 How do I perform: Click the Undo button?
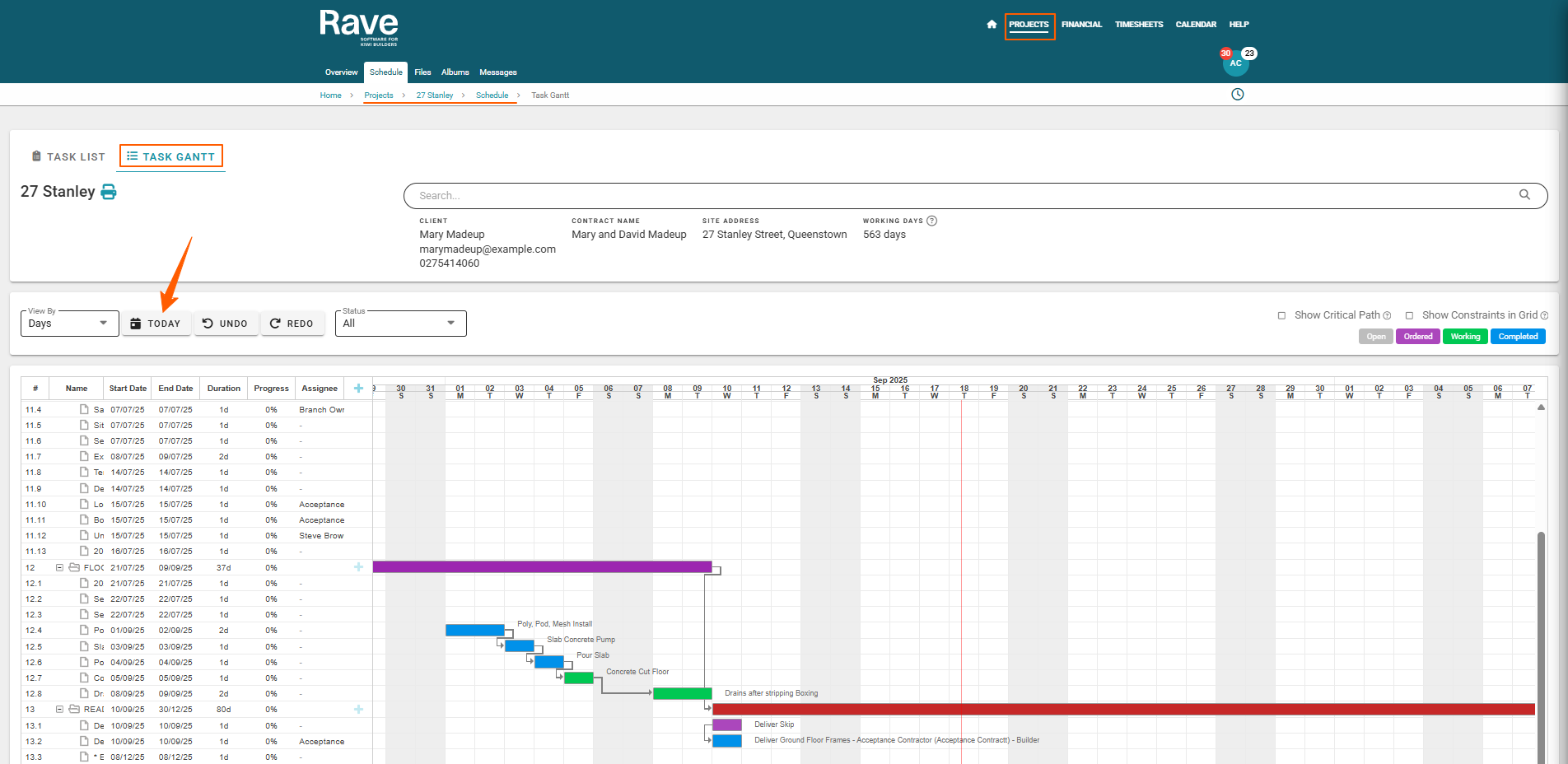point(226,324)
